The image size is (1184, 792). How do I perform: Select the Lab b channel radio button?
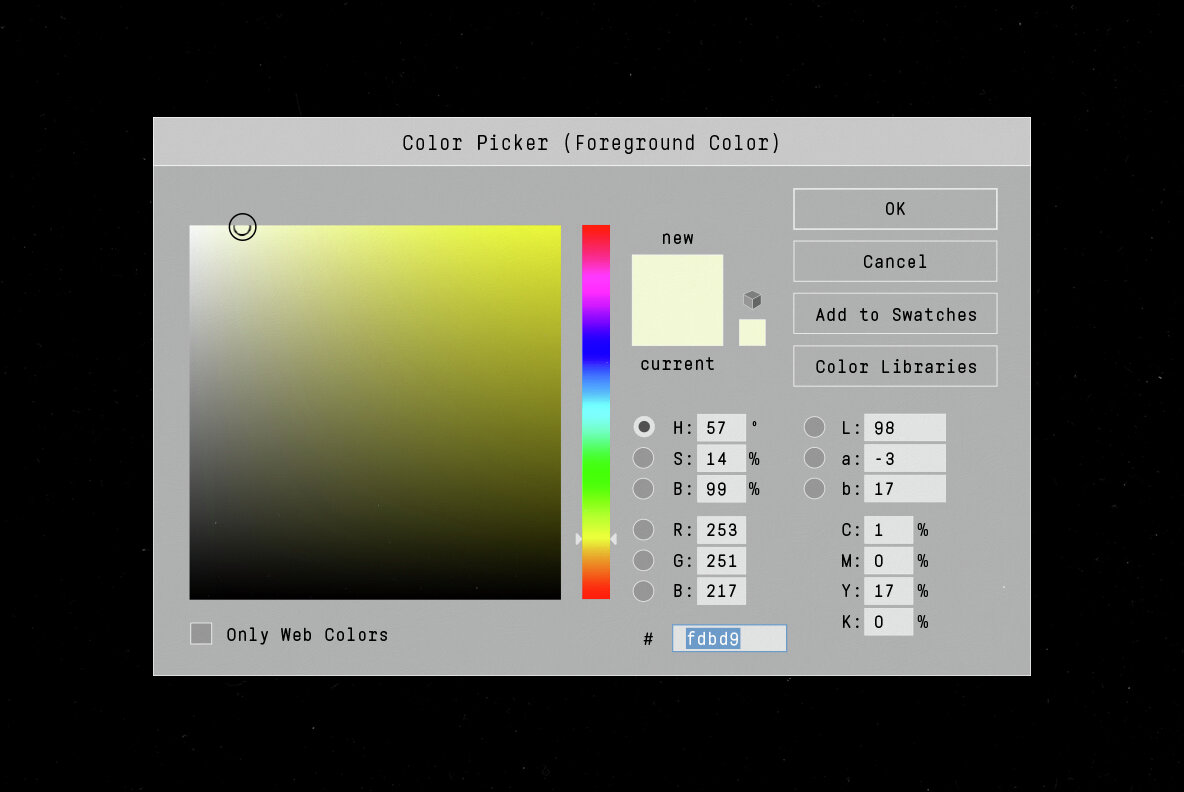(815, 488)
